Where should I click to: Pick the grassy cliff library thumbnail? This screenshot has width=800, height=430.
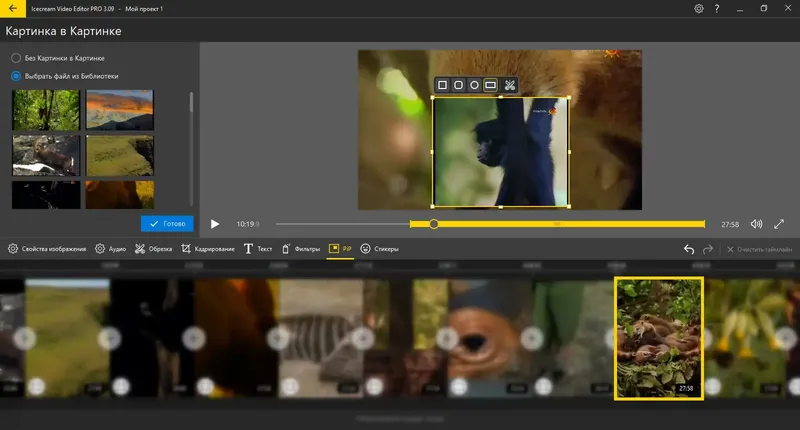[119, 156]
